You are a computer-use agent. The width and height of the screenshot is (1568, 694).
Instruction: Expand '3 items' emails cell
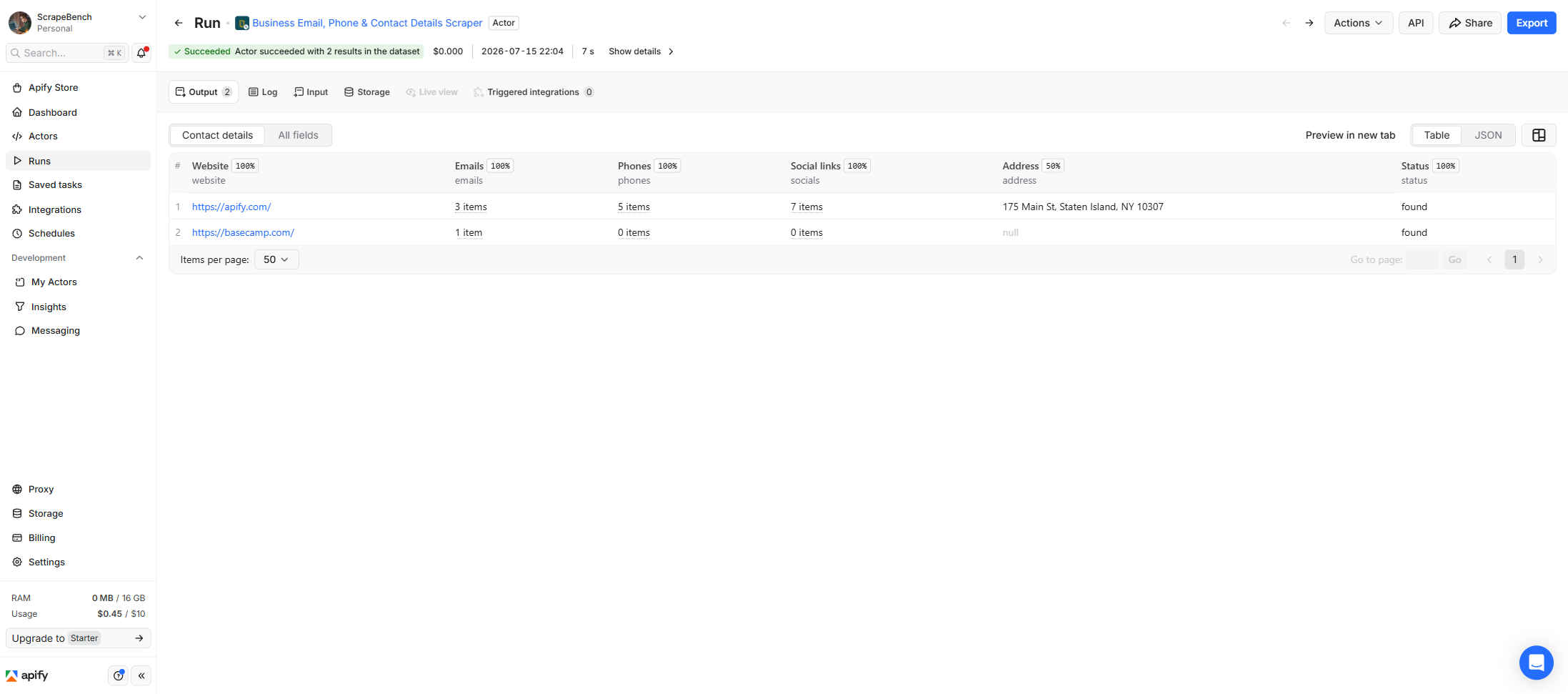pyautogui.click(x=471, y=207)
